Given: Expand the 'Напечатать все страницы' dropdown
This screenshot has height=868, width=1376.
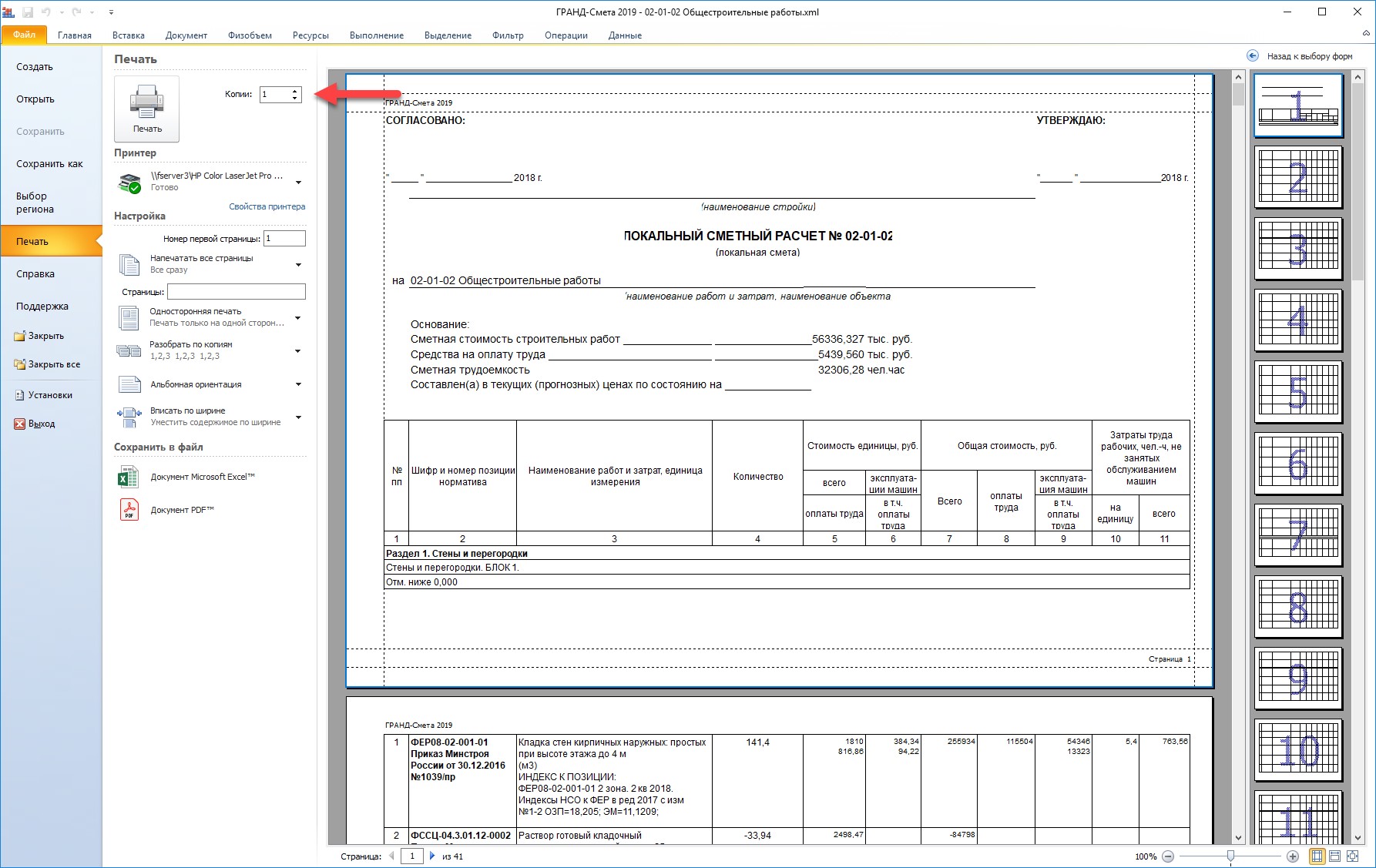Looking at the screenshot, I should click(x=298, y=265).
